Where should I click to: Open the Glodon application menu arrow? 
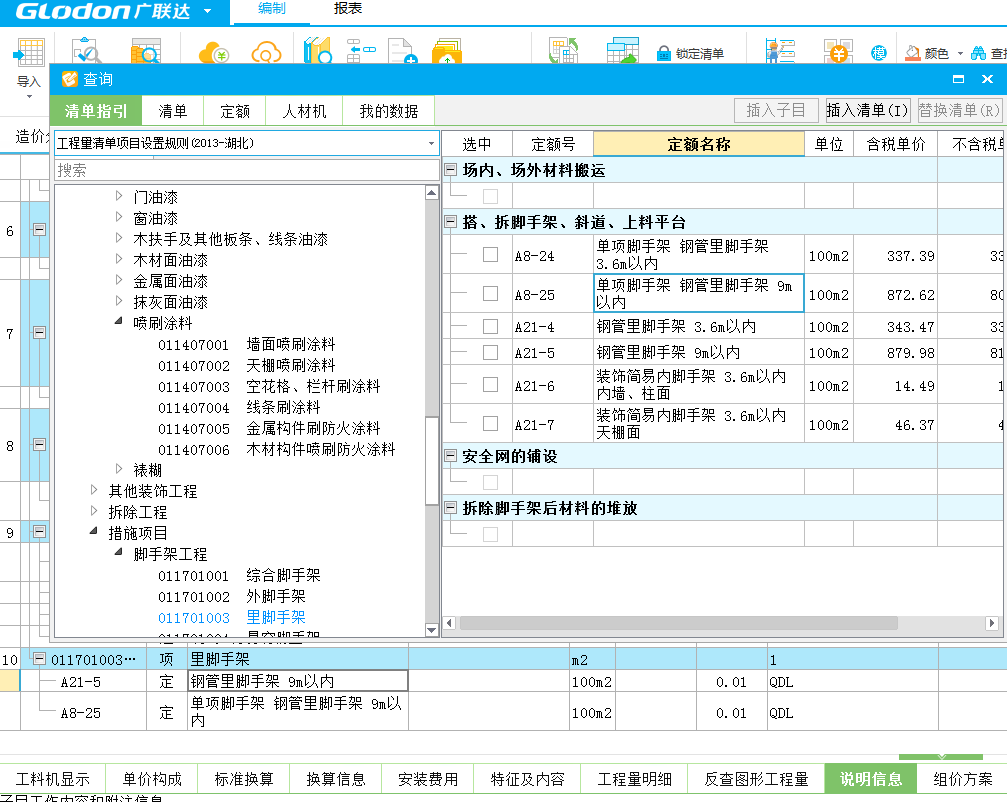pyautogui.click(x=207, y=11)
